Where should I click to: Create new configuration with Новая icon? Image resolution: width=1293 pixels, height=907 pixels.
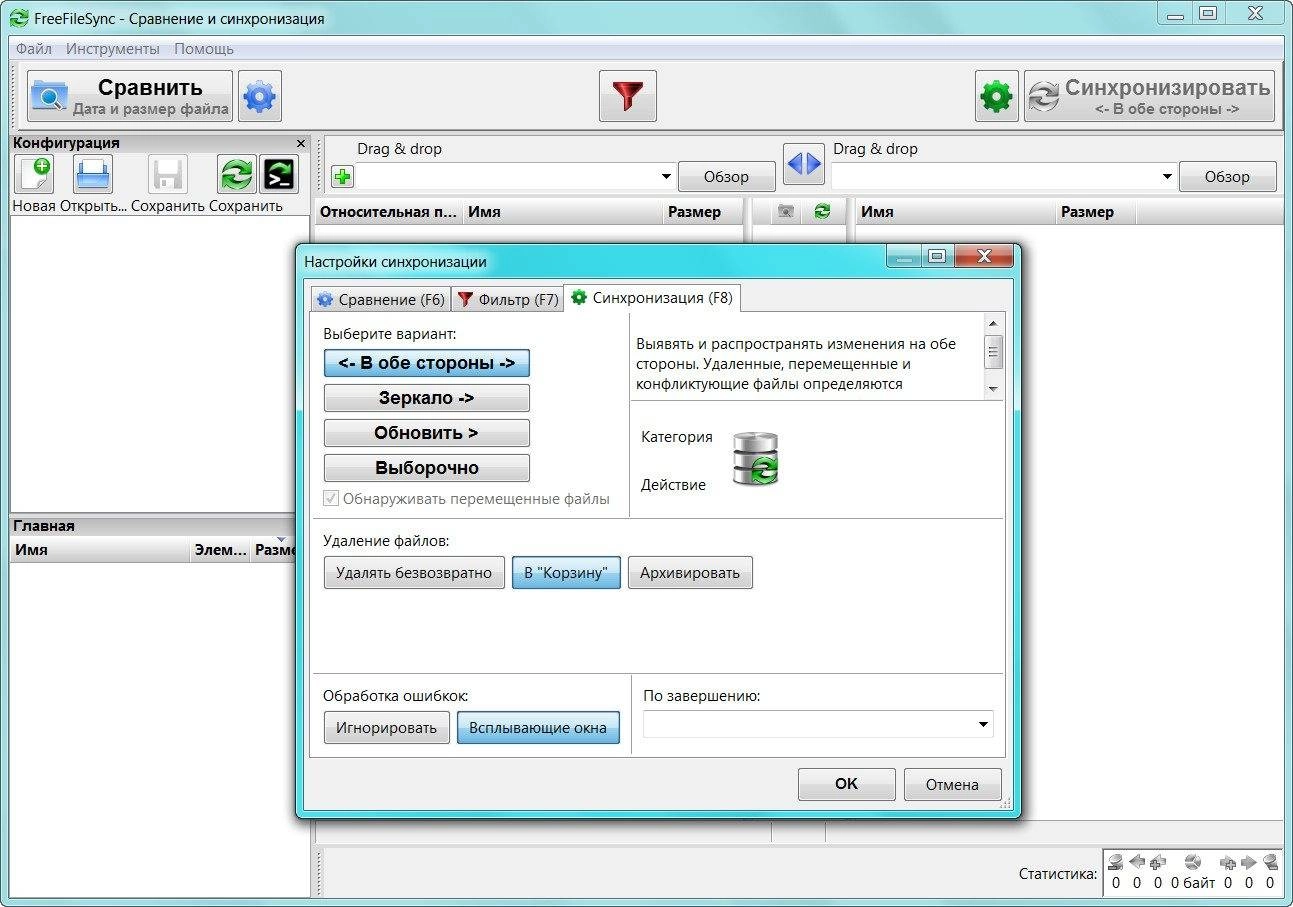tap(33, 174)
